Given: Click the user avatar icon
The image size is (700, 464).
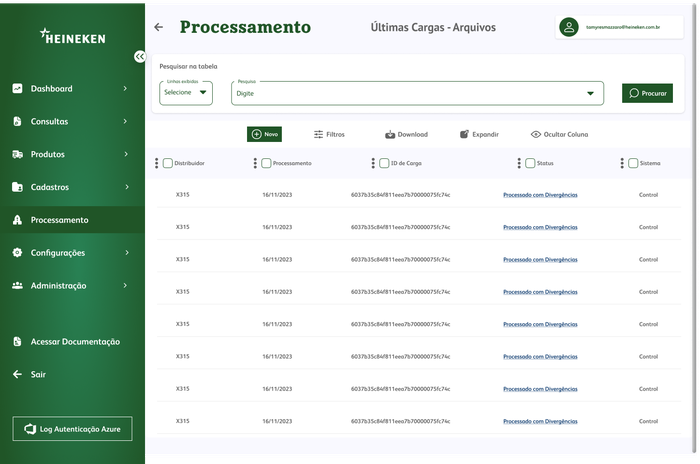Looking at the screenshot, I should pos(569,27).
